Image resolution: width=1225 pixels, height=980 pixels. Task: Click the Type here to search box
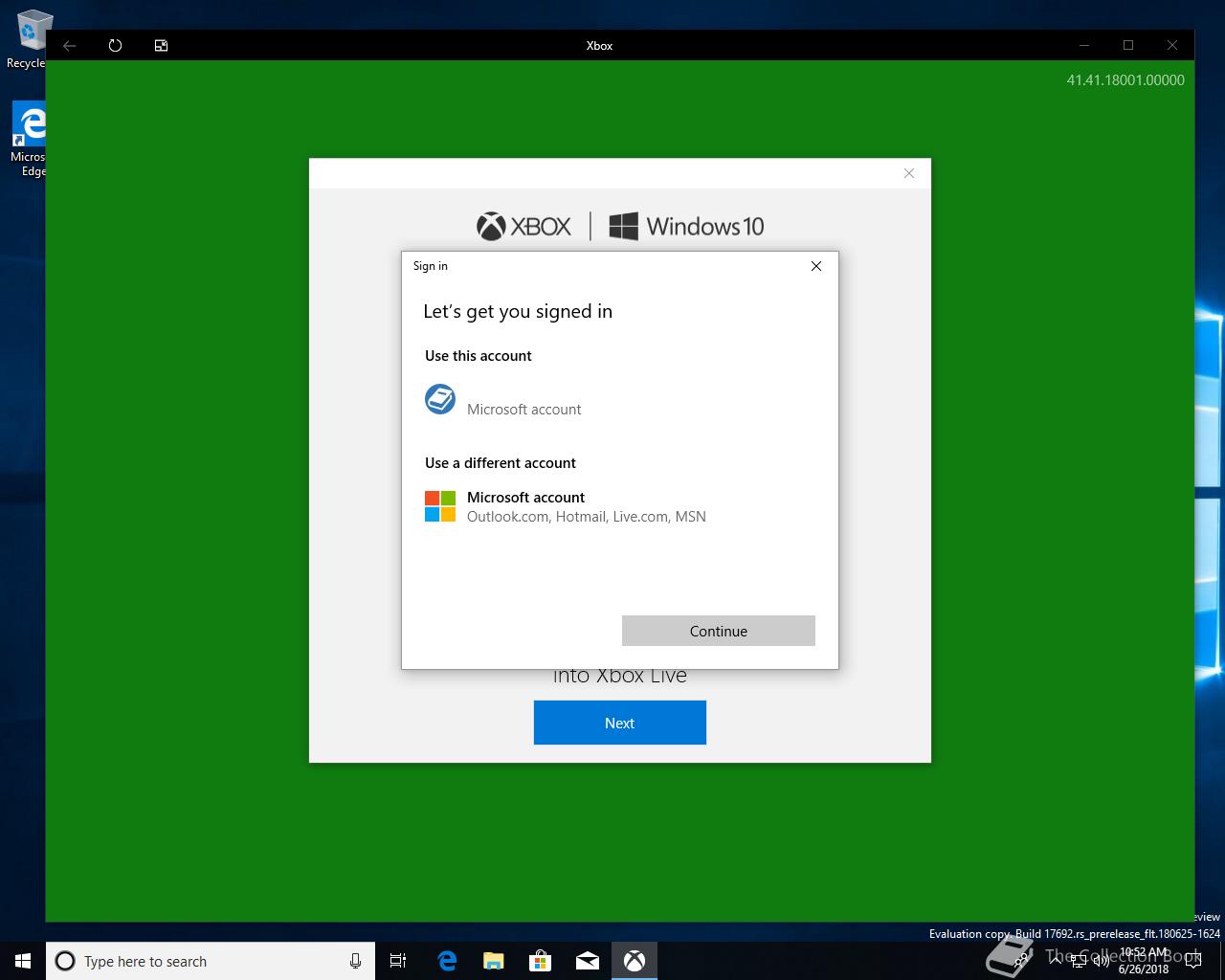click(x=211, y=961)
